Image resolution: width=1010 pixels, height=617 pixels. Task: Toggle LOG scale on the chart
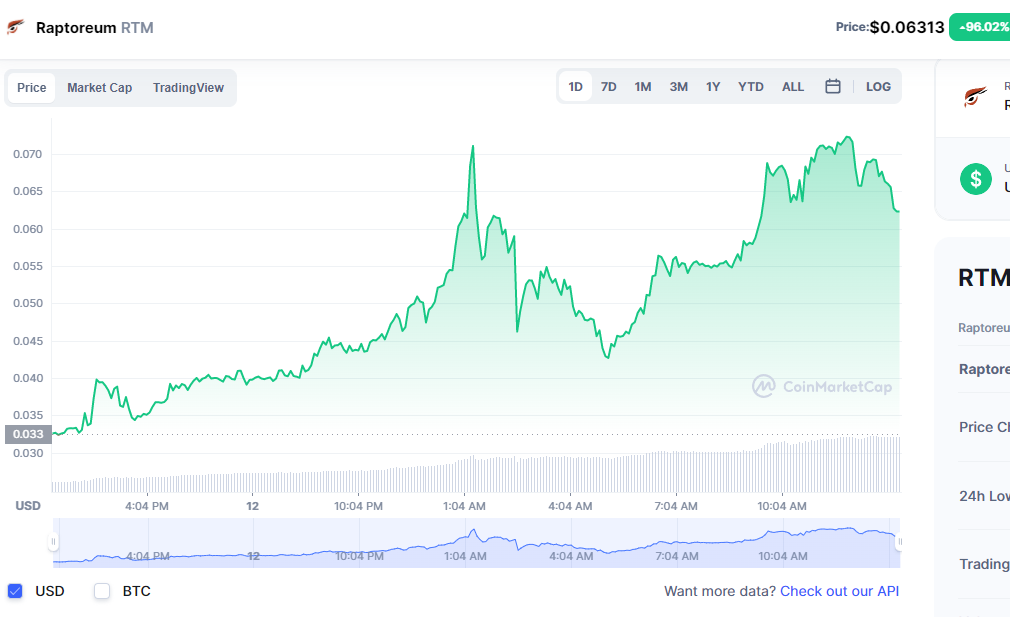pos(878,86)
